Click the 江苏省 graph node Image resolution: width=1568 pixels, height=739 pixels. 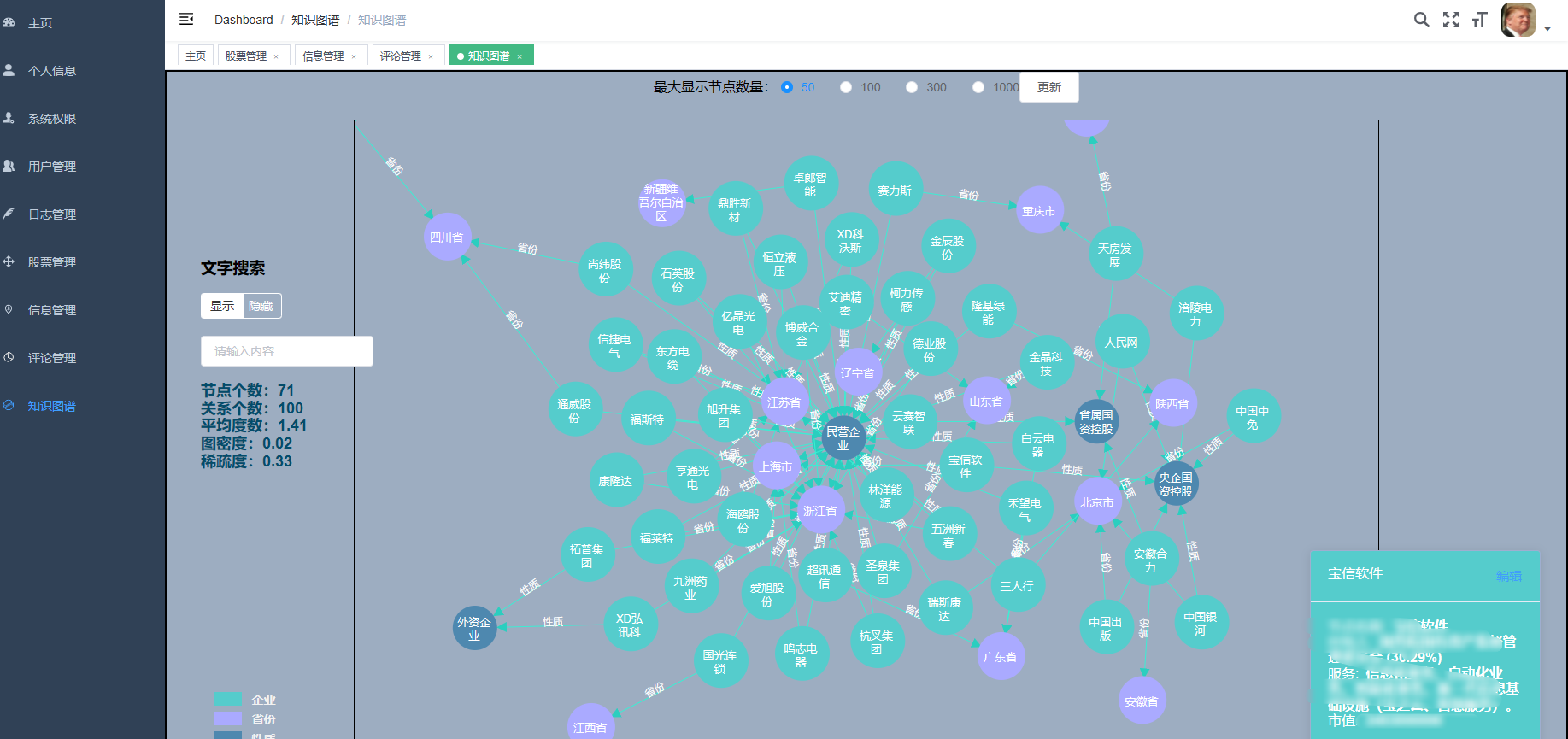tap(784, 402)
